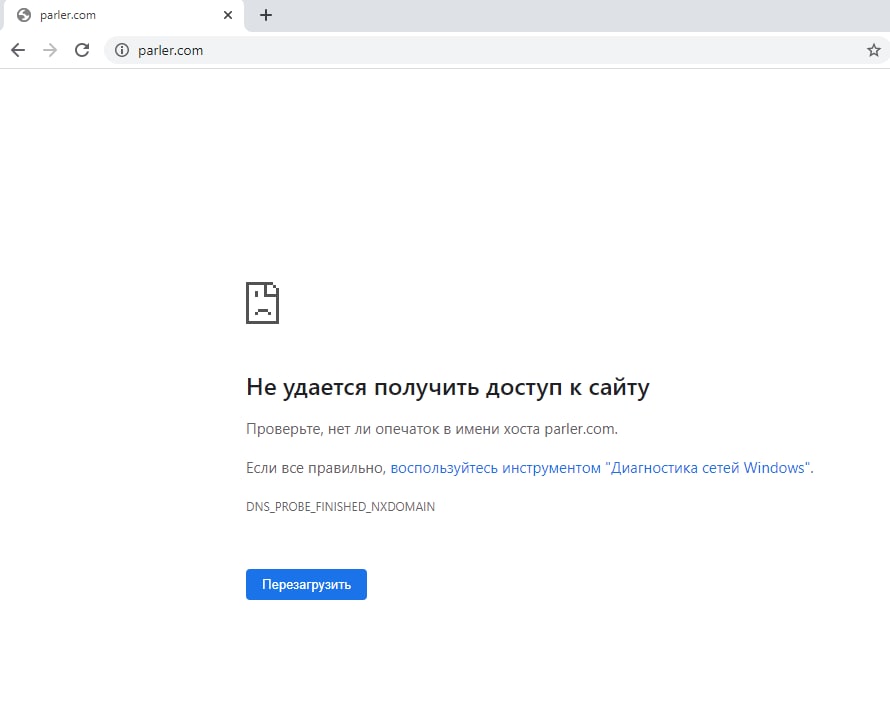Viewport: 890px width, 717px height.
Task: Open a new tab with plus button
Action: pyautogui.click(x=266, y=15)
